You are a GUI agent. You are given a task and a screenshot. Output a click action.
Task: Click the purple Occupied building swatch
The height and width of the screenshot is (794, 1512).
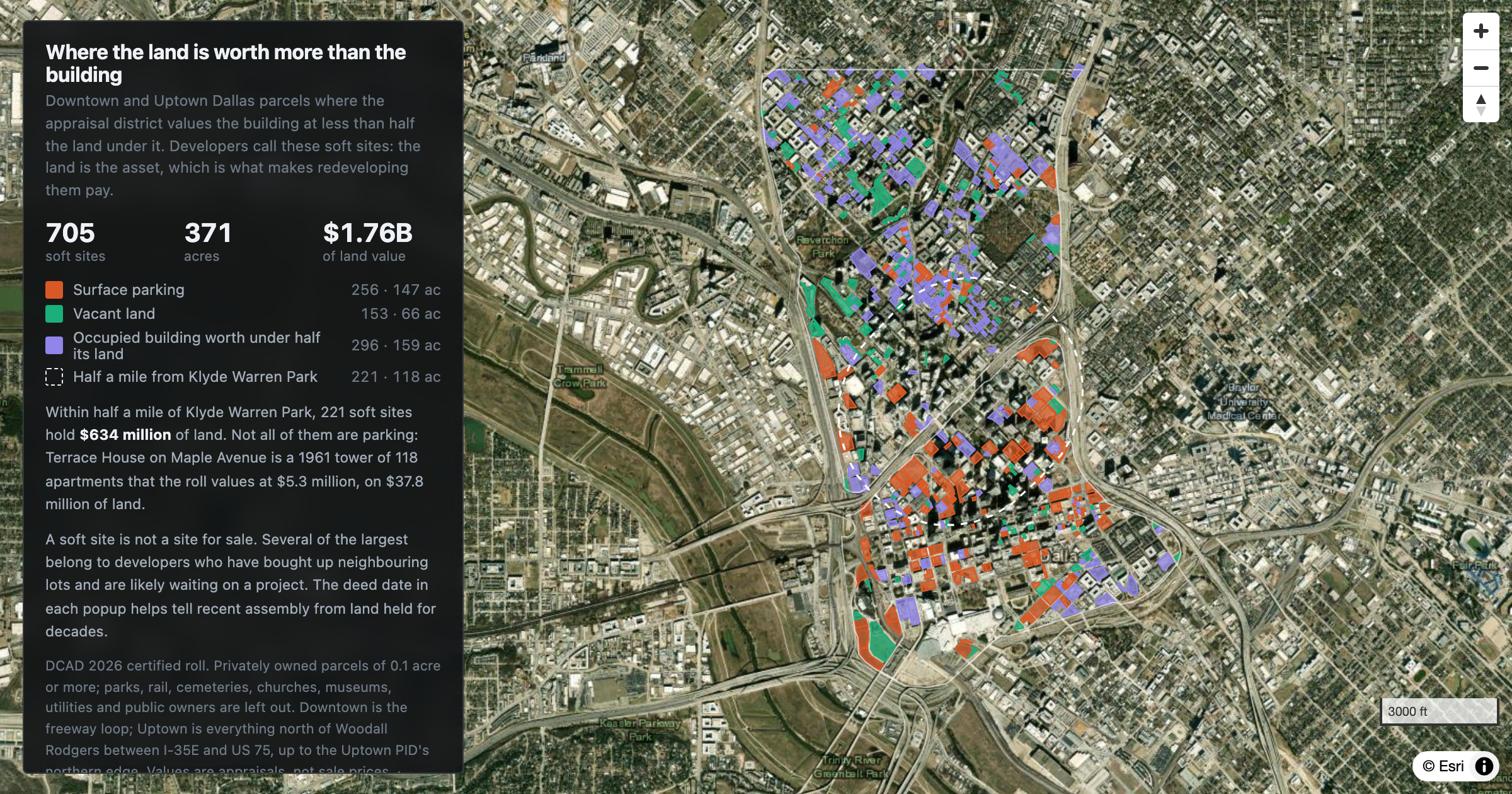[x=54, y=345]
